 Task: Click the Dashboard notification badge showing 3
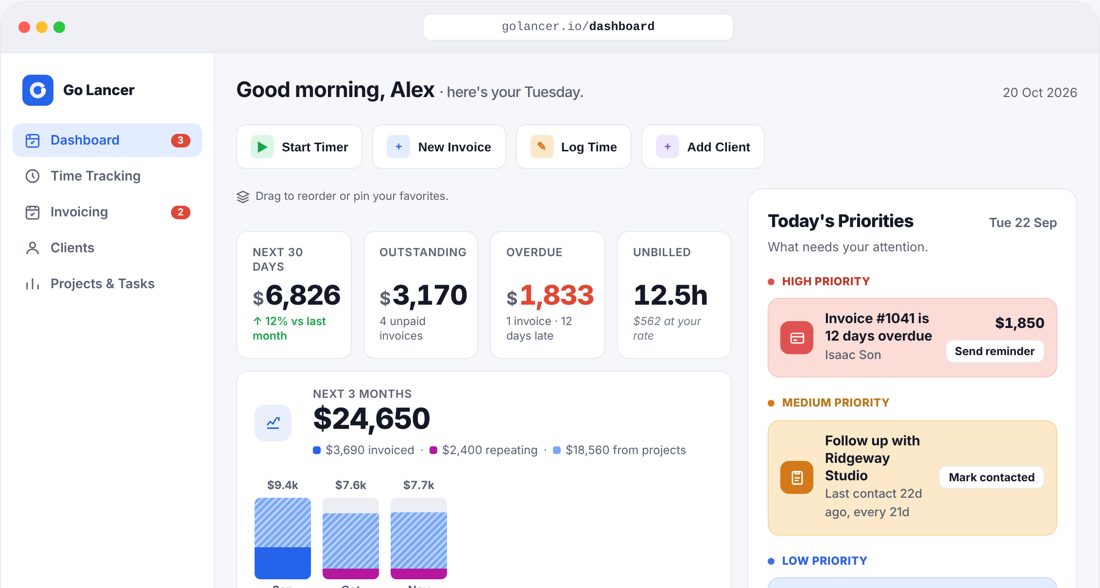pyautogui.click(x=180, y=140)
